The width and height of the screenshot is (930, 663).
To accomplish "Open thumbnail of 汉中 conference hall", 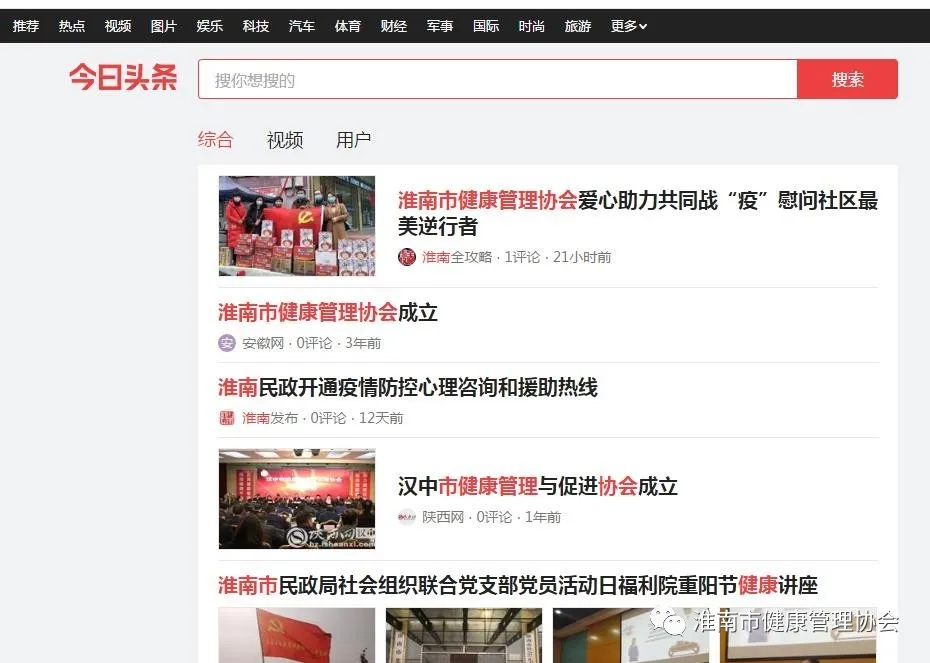I will point(297,499).
